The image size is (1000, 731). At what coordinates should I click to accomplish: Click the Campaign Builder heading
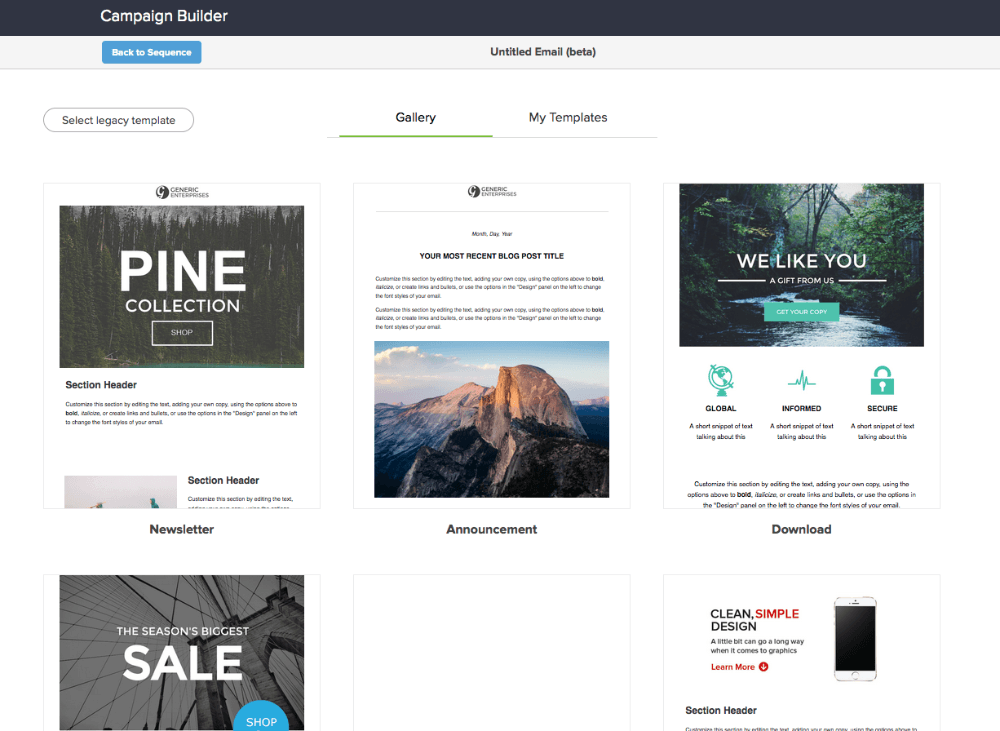tap(164, 16)
